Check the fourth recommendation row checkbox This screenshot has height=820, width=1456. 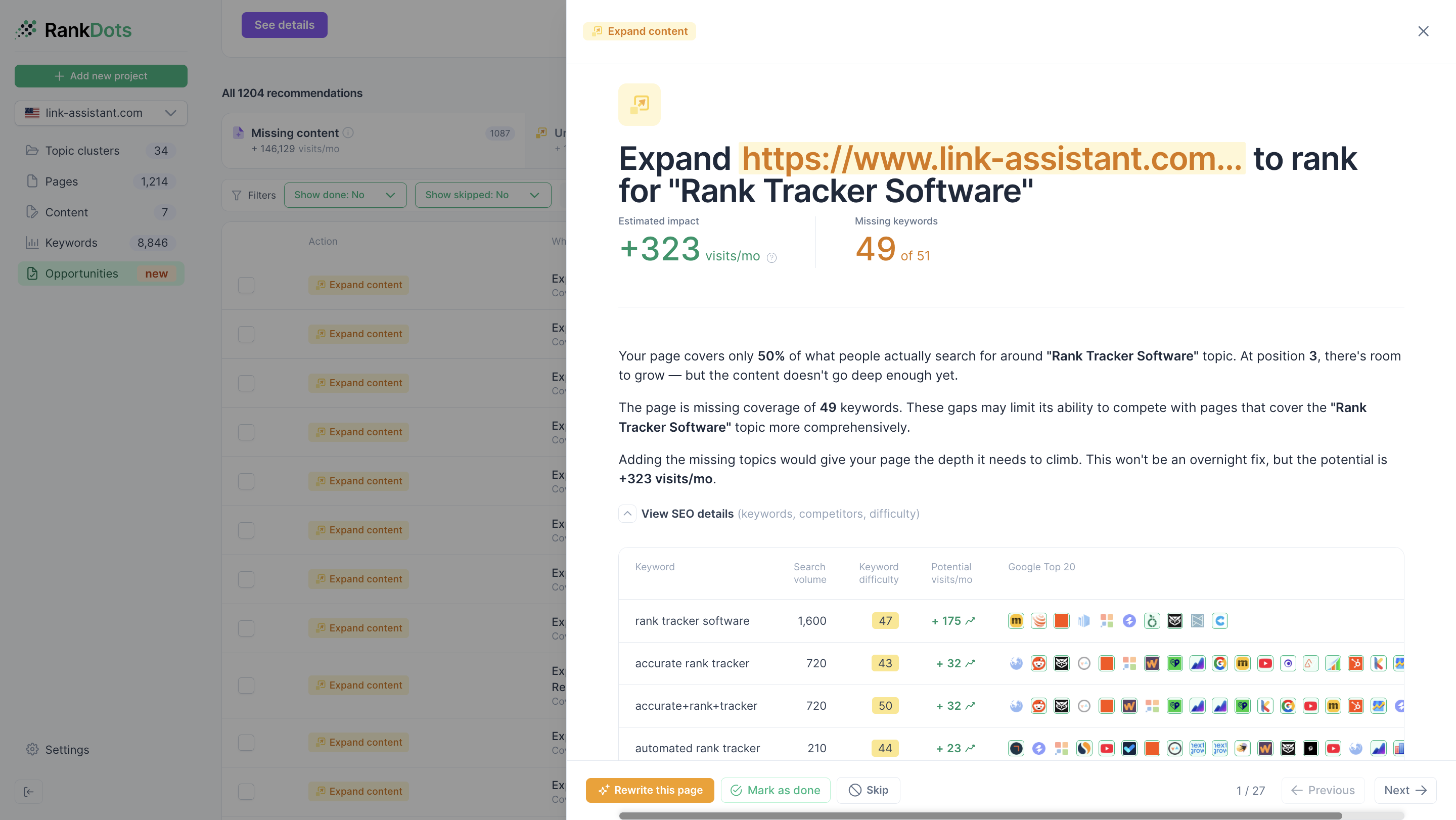point(246,432)
